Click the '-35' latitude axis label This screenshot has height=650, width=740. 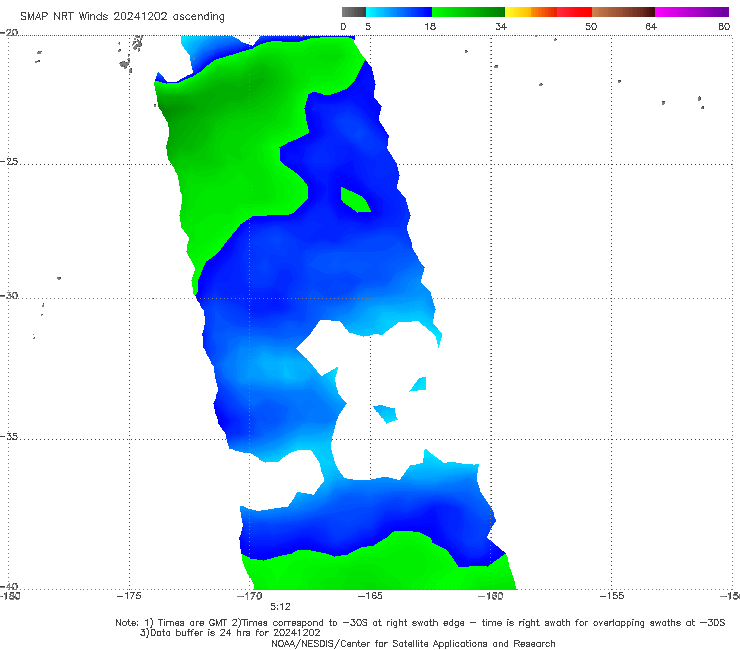[9, 436]
